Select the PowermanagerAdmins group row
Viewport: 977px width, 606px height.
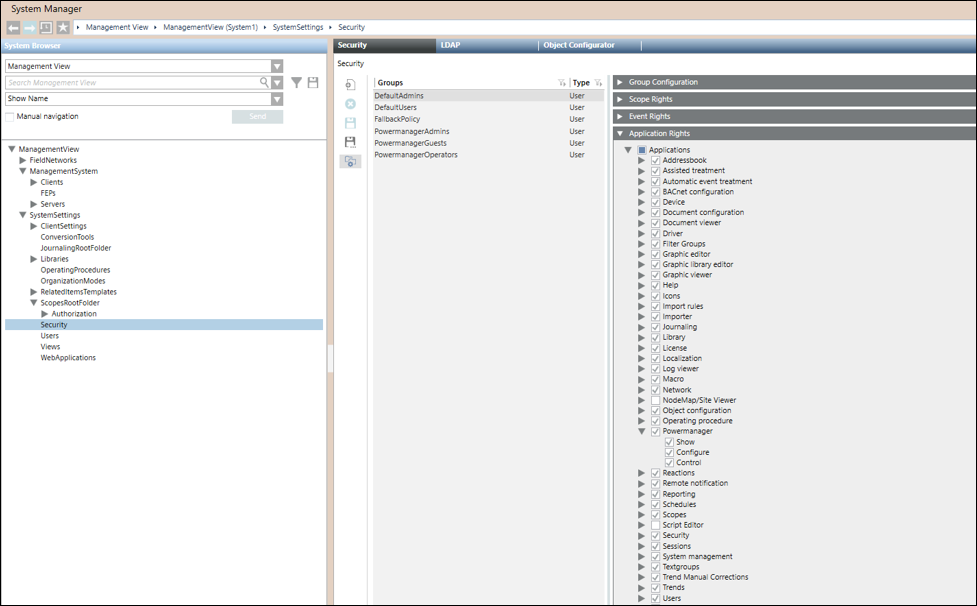point(412,131)
